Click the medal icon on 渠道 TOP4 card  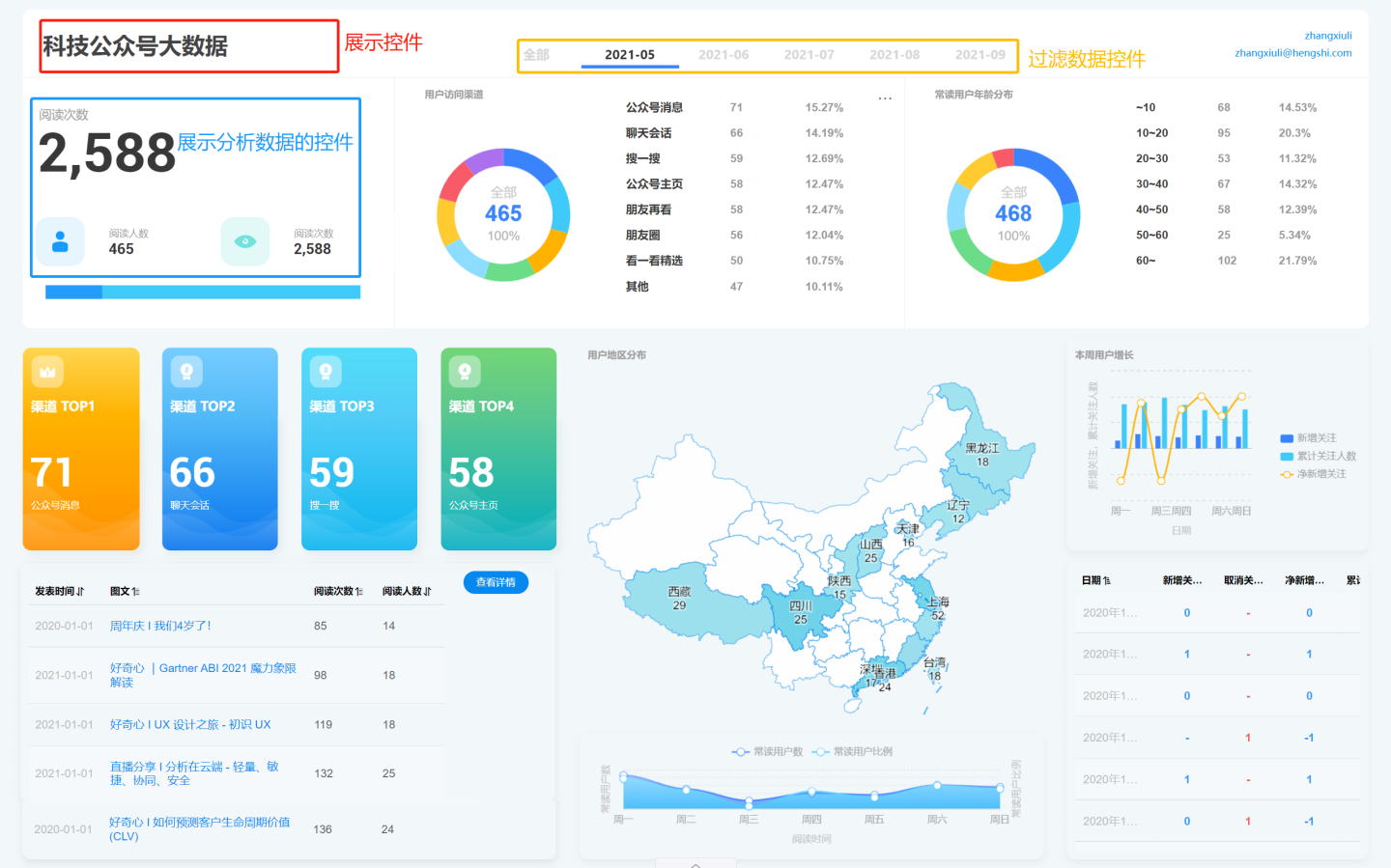[x=465, y=372]
